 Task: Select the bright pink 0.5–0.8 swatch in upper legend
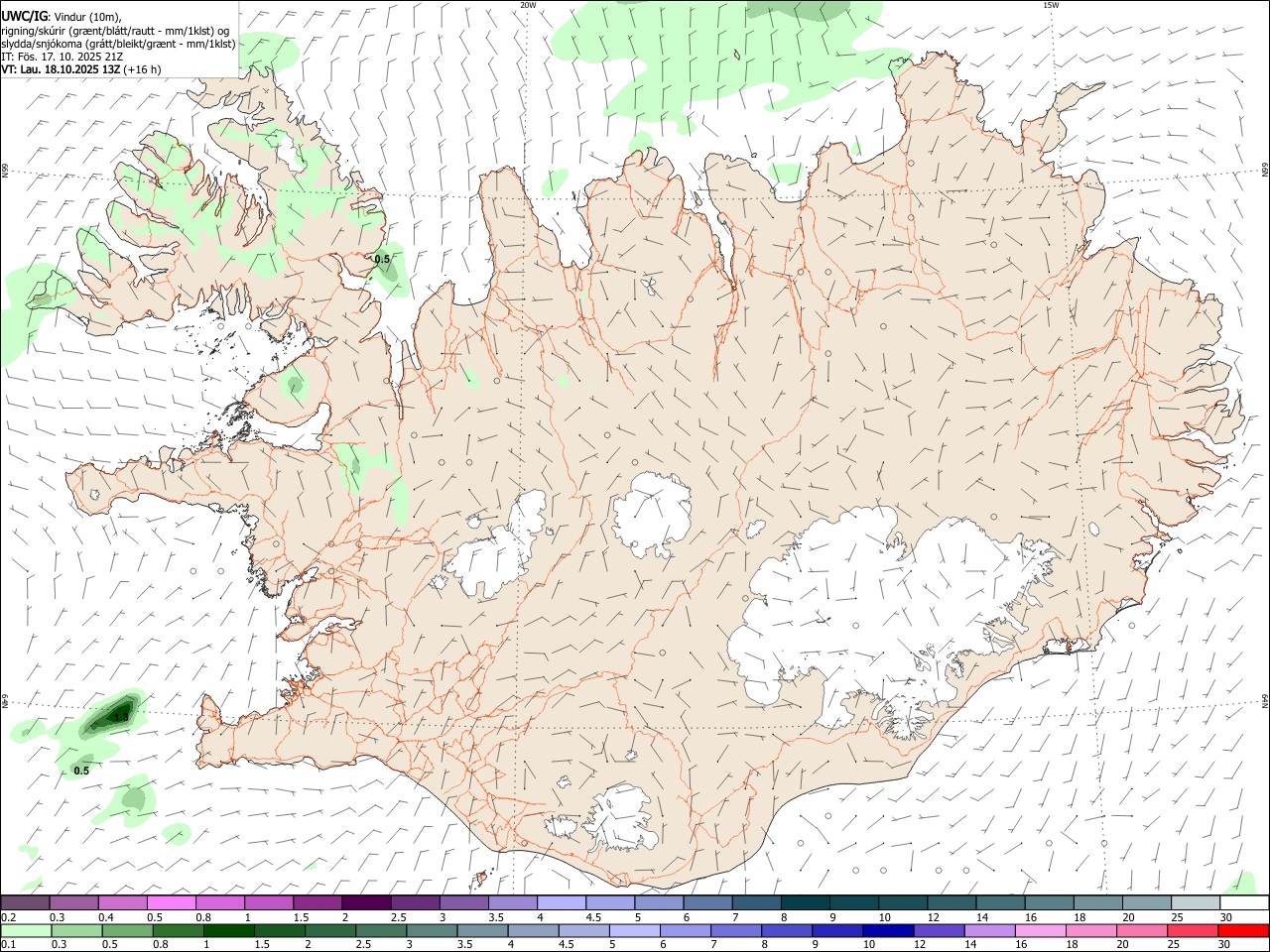pyautogui.click(x=171, y=903)
